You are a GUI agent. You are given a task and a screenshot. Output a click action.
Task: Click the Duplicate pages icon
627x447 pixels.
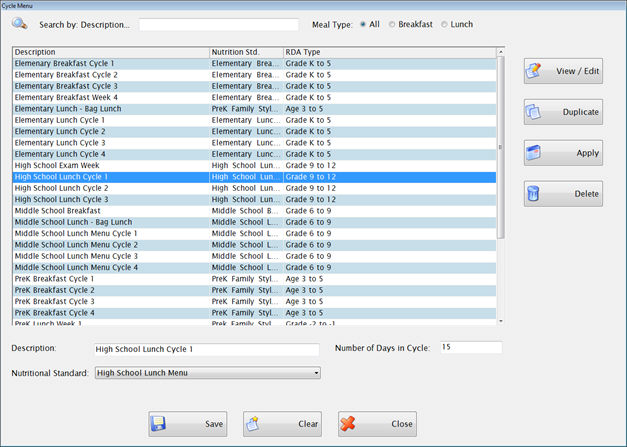coord(536,112)
